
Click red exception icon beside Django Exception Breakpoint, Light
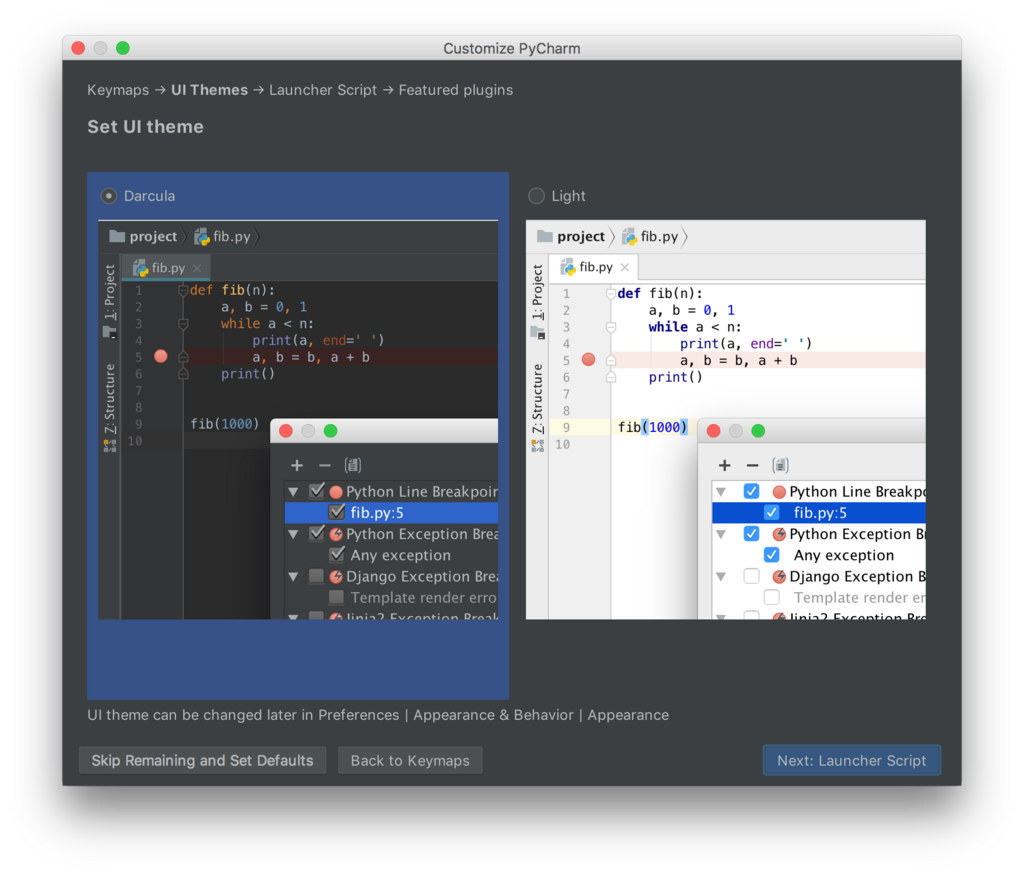click(x=779, y=577)
